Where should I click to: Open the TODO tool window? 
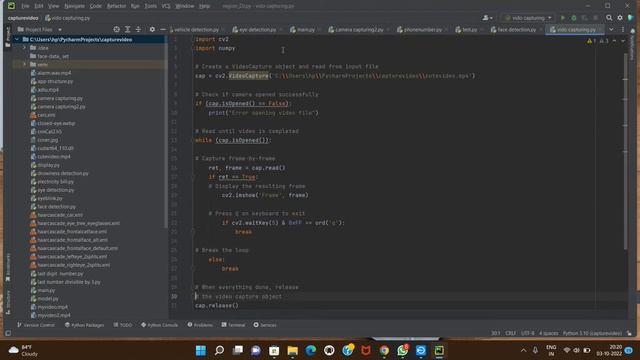coord(123,325)
